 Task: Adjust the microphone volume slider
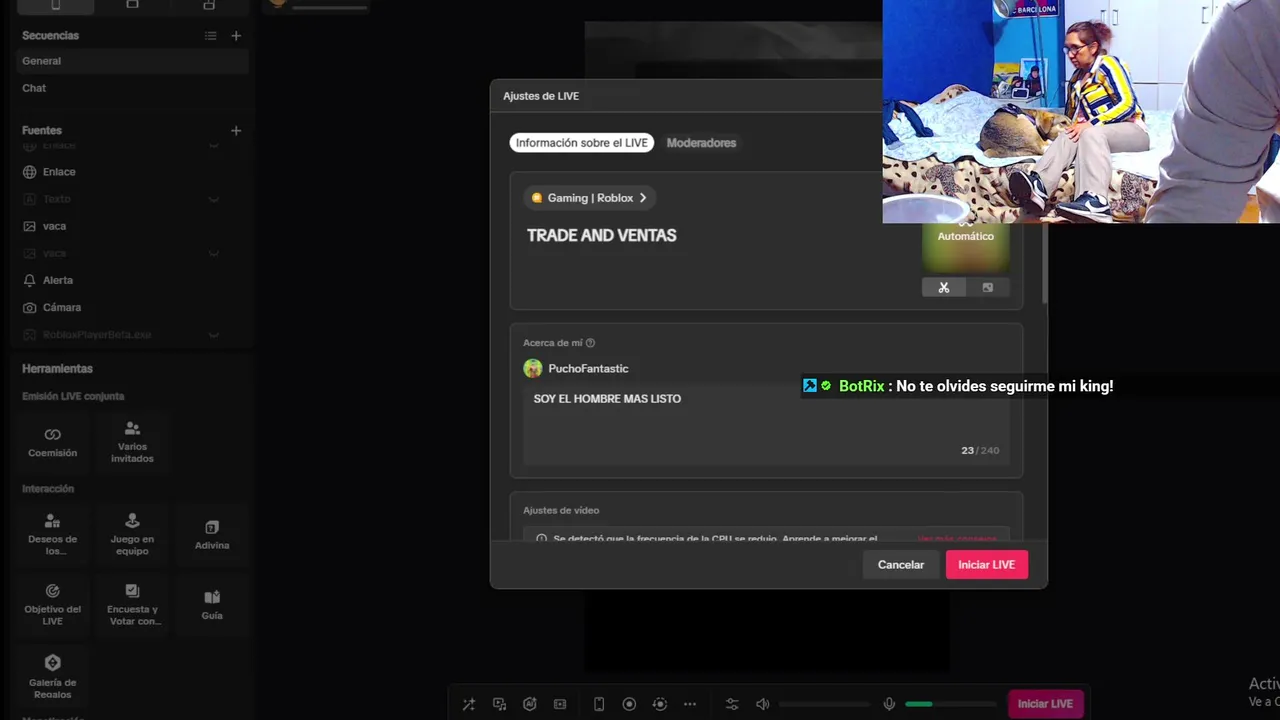point(950,704)
